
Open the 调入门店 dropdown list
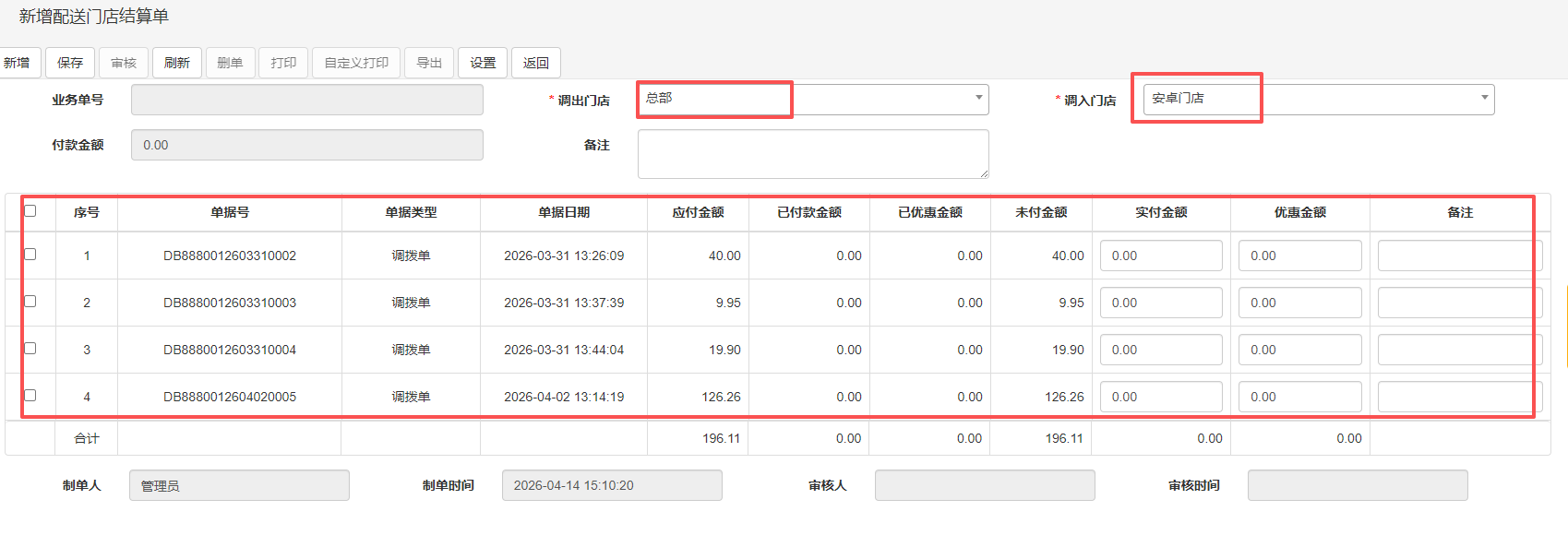(x=1484, y=99)
